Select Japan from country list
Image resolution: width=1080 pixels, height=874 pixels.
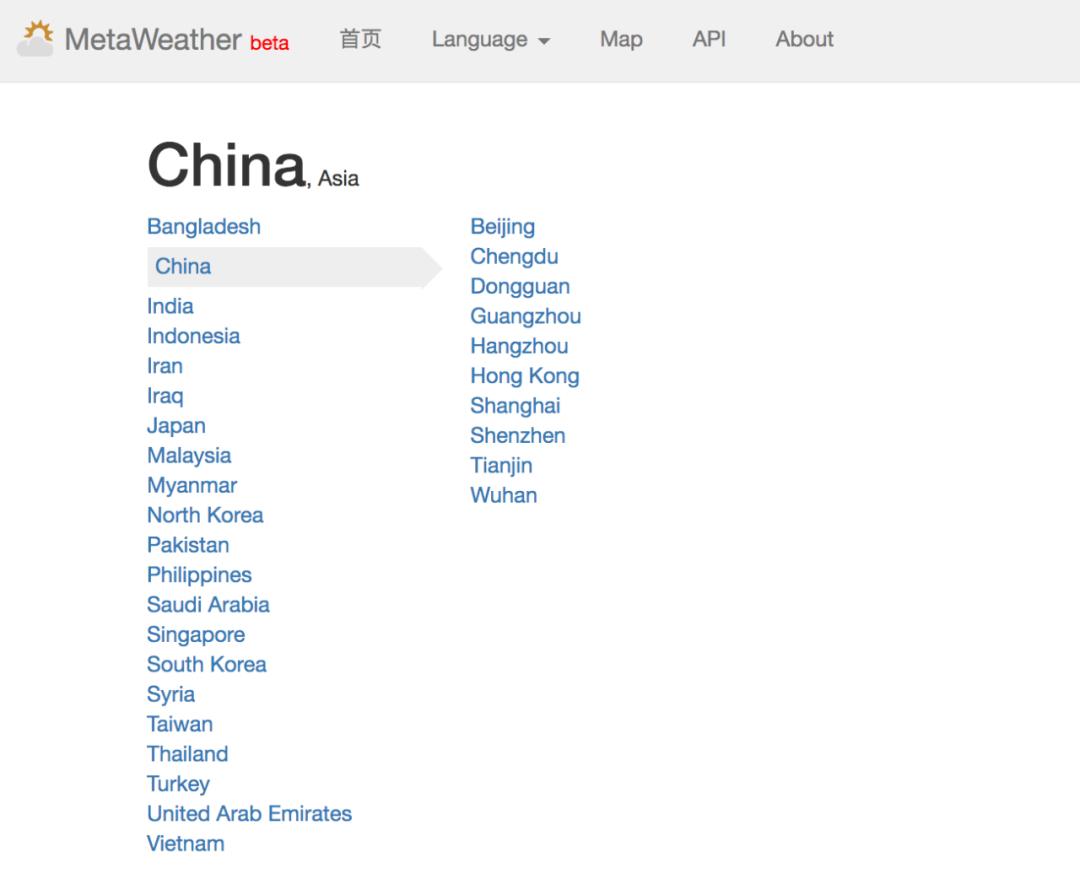click(176, 426)
